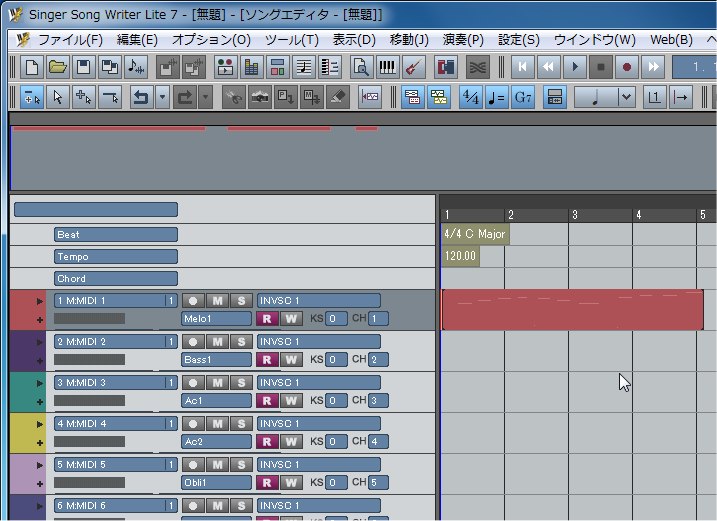Click the save-as copy icon

(109, 67)
